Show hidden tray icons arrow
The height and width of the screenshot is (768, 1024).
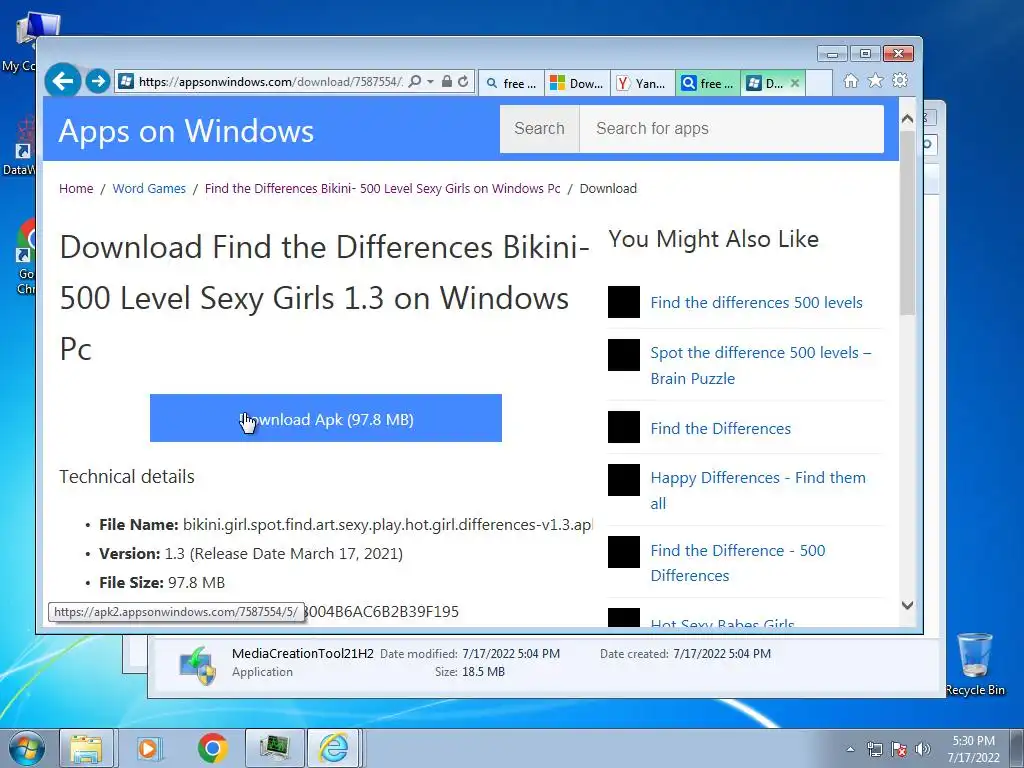tap(850, 749)
